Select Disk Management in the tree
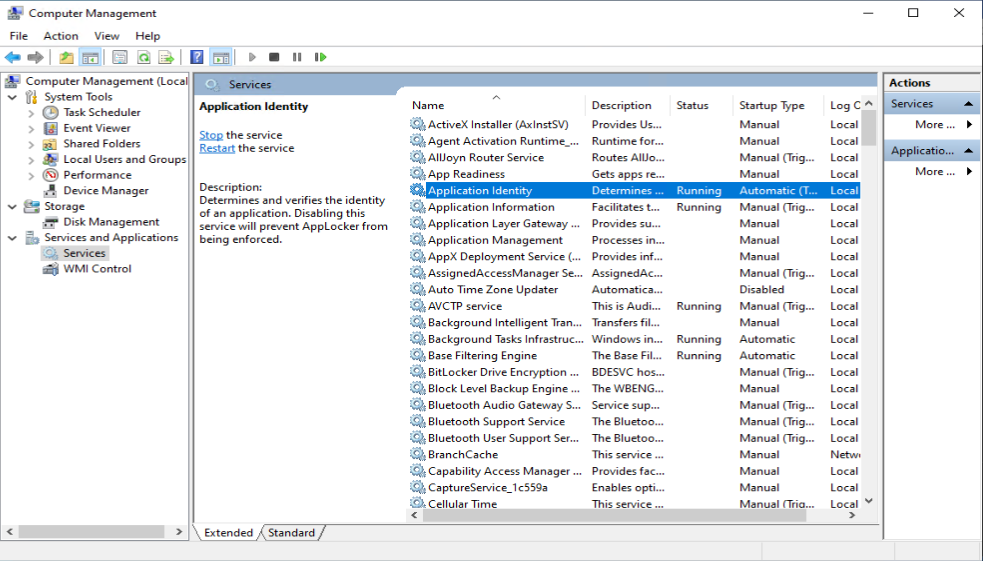 click(111, 222)
